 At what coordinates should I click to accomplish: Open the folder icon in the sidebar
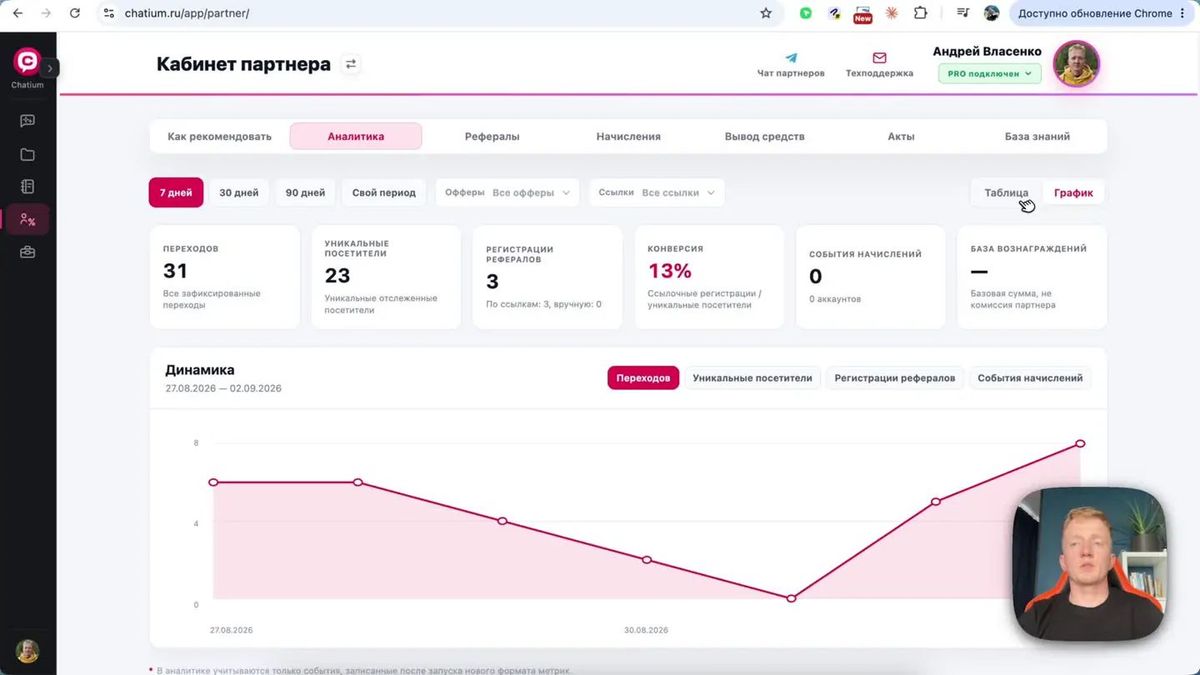(27, 154)
